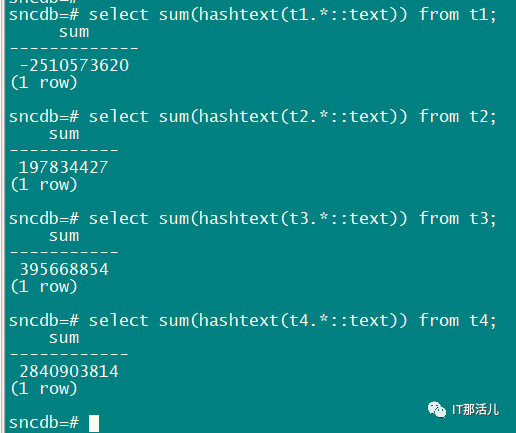Click the blinking cursor block at the prompt
Viewport: 516px width, 433px height.
(94, 423)
